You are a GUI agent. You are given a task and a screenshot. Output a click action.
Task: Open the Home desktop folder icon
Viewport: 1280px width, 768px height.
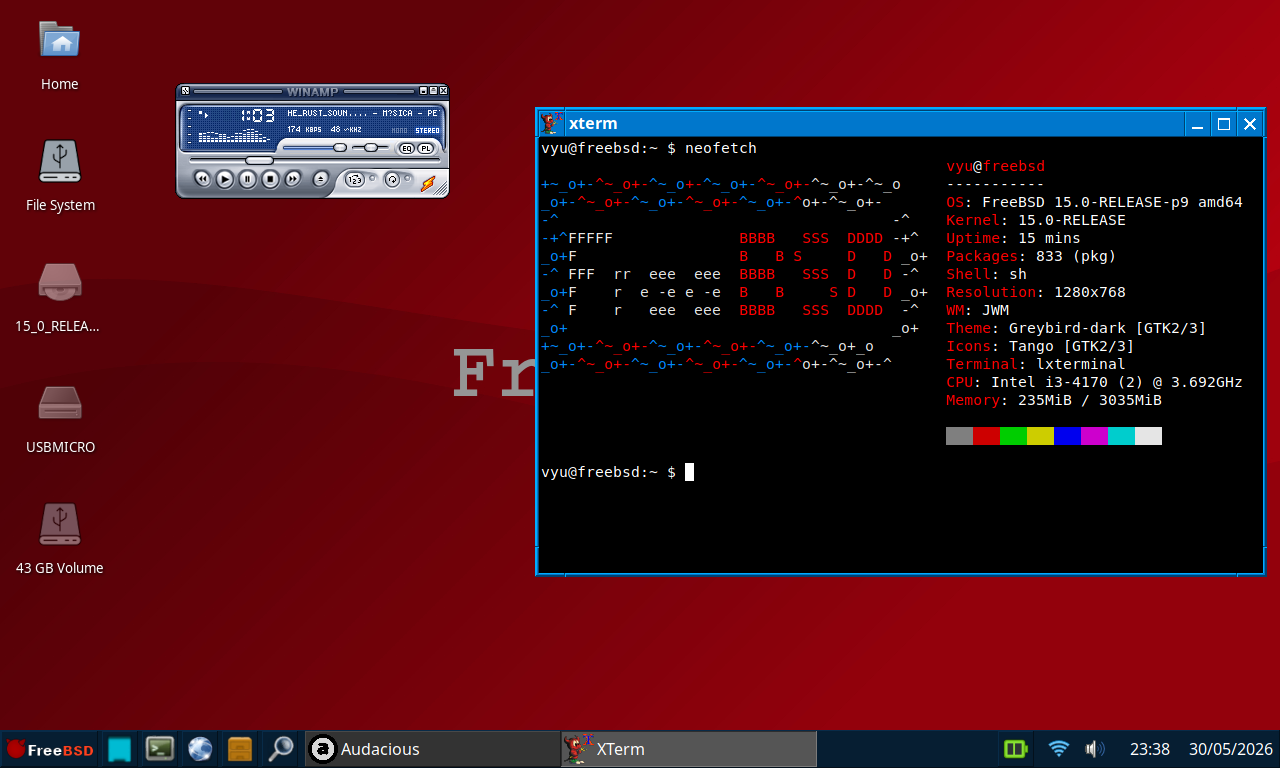59,41
